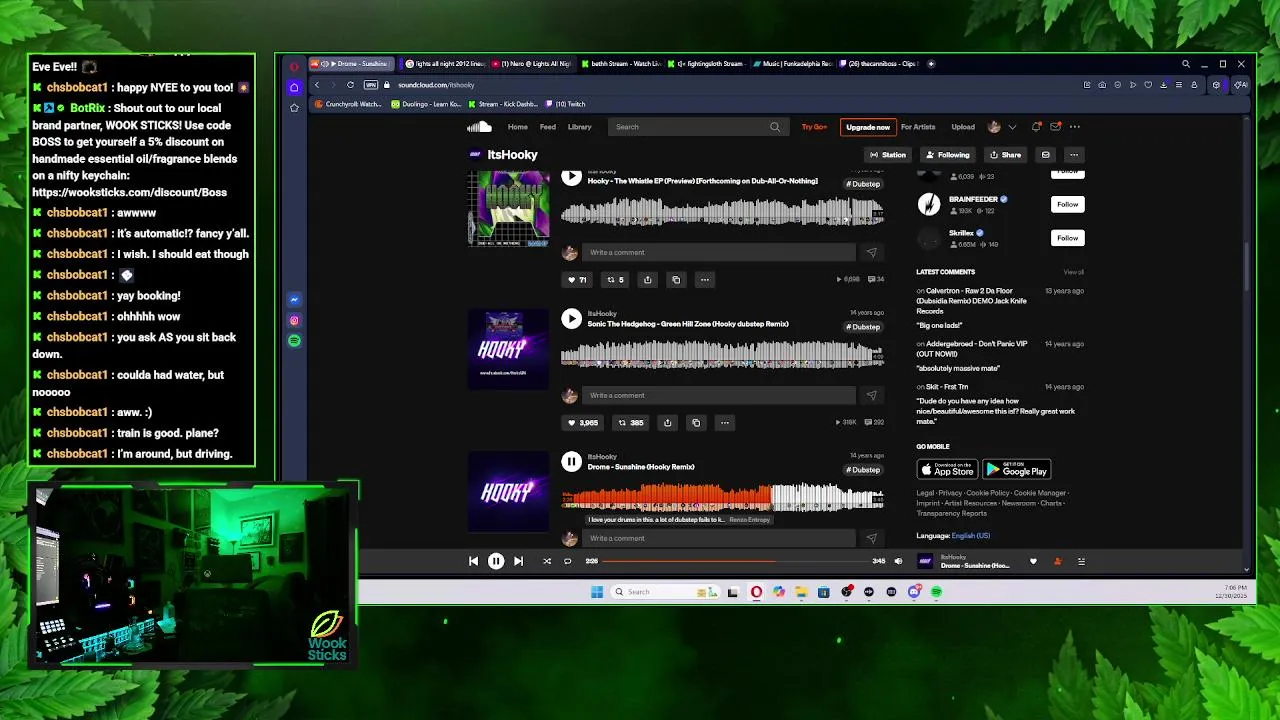Viewport: 1280px width, 720px height.
Task: Open more options beside the profile message button
Action: pyautogui.click(x=1073, y=155)
